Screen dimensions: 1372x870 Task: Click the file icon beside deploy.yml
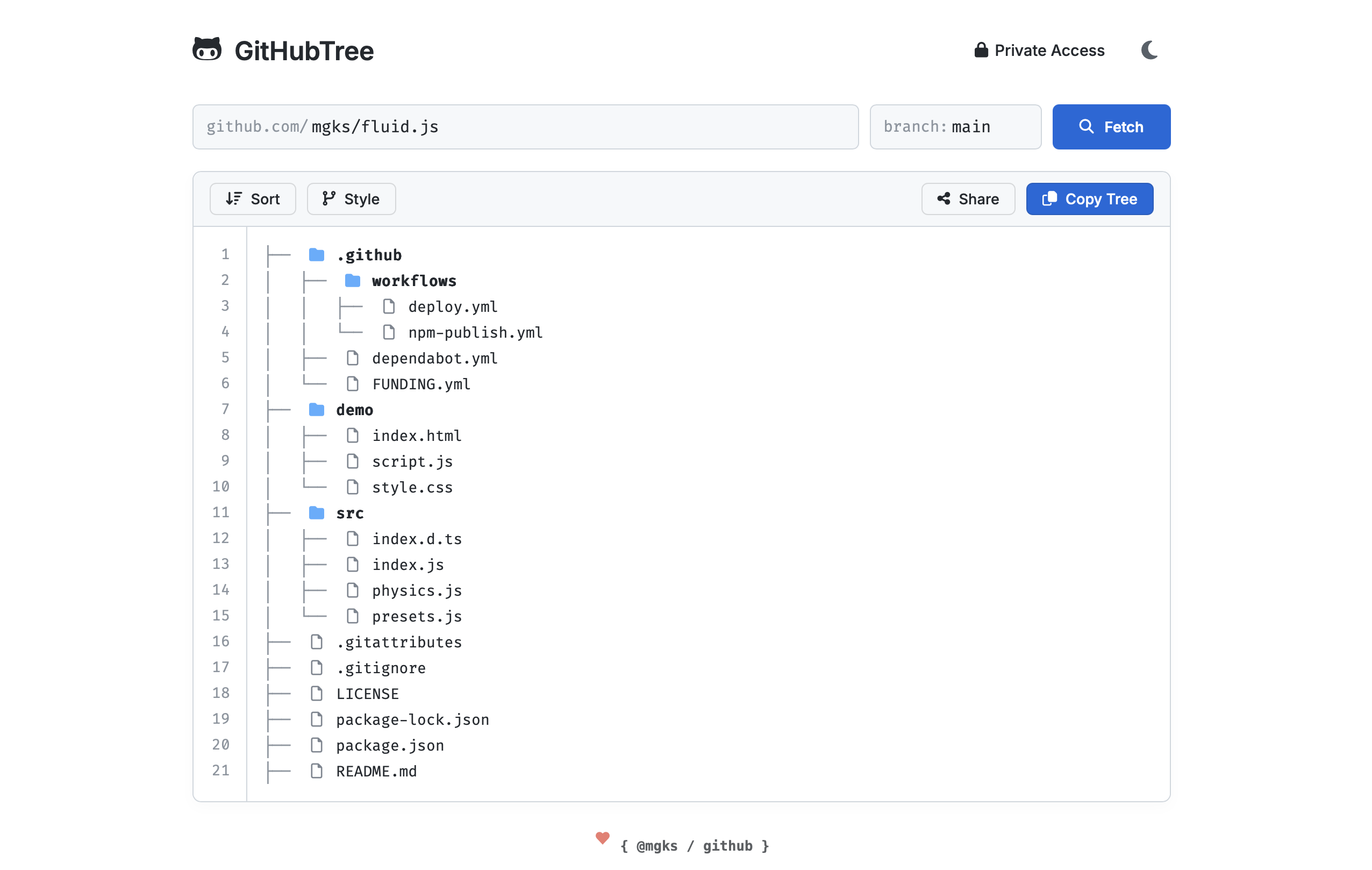coord(390,306)
